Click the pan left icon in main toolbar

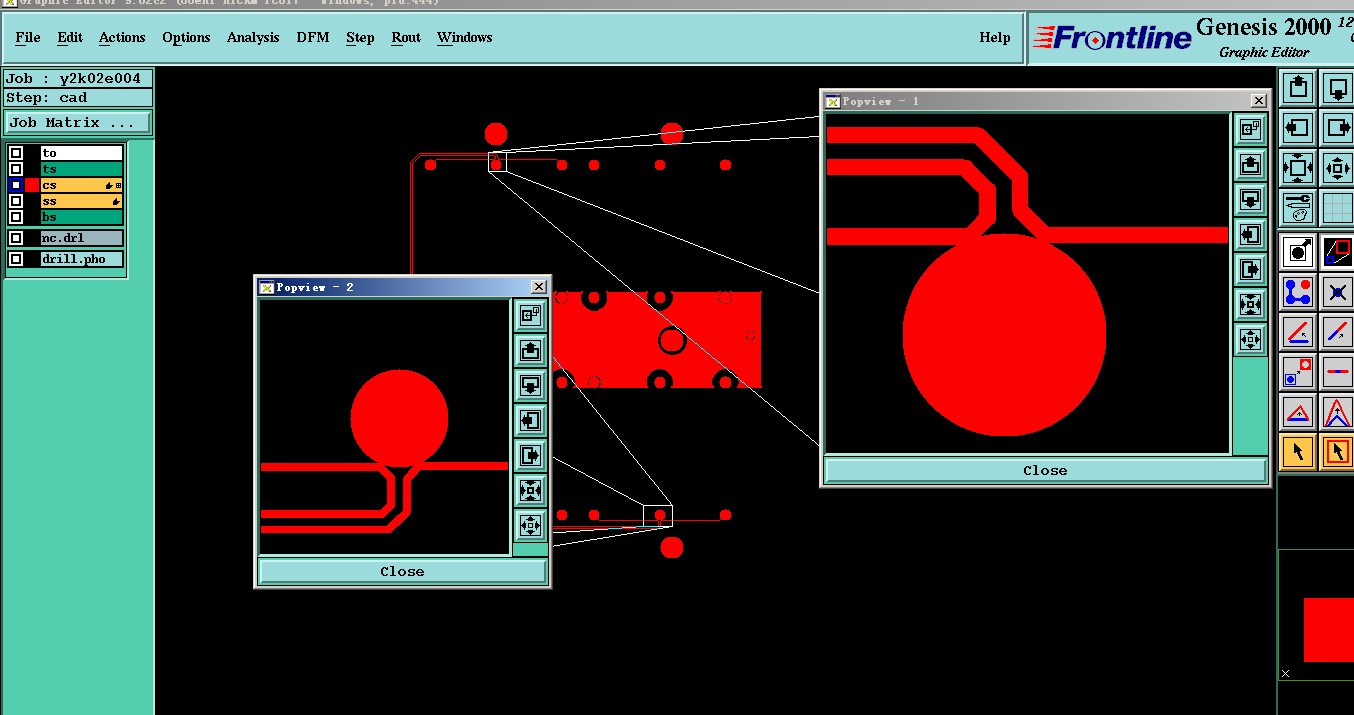click(1298, 128)
